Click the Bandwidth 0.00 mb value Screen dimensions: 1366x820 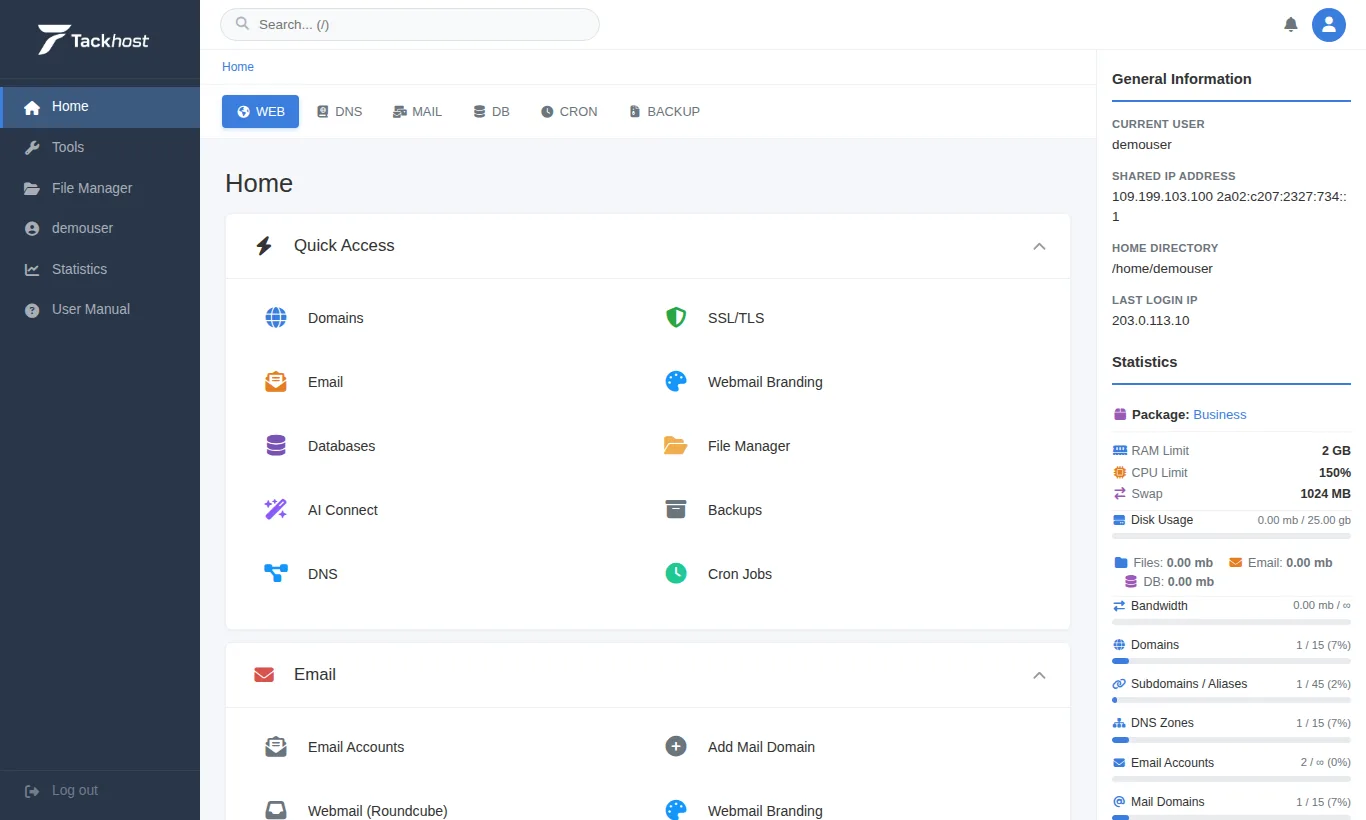[x=1322, y=605]
